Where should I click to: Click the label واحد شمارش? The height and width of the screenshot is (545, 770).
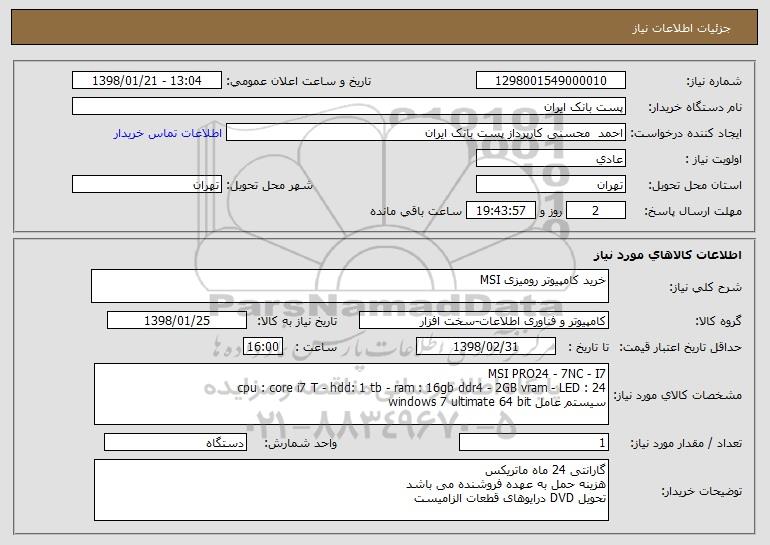pos(301,443)
